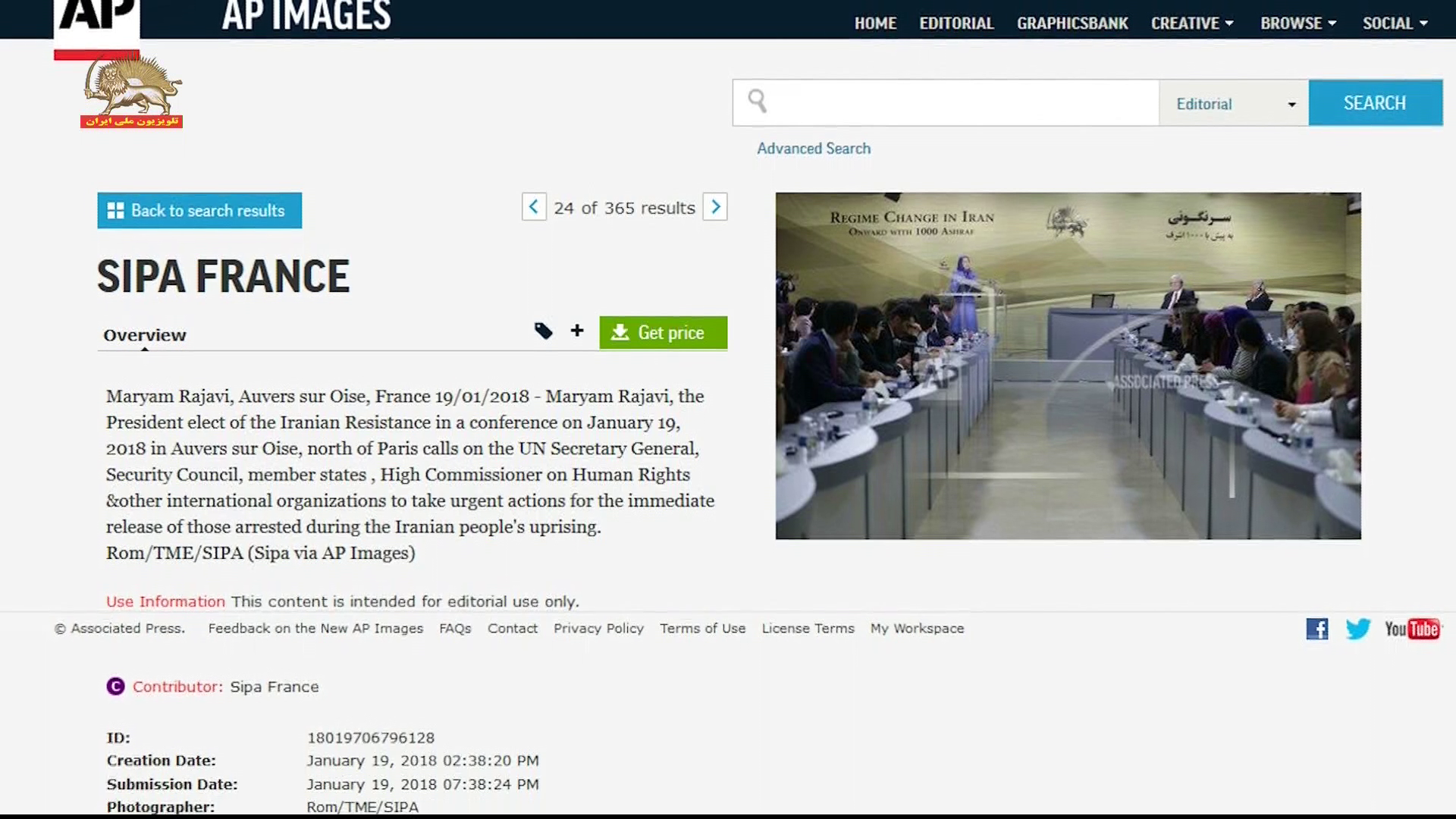Open Feedback on the New AP Images

[315, 629]
